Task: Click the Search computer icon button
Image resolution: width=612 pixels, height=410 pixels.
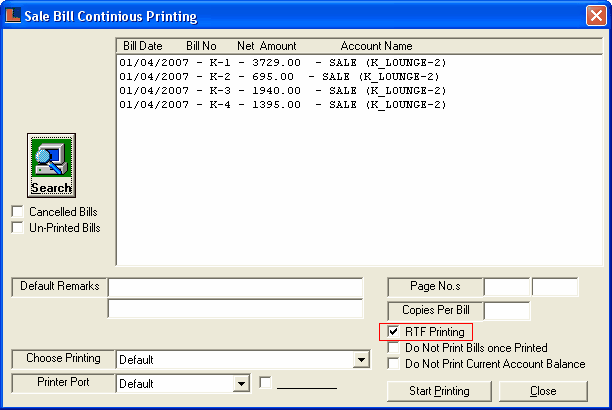Action: click(51, 165)
